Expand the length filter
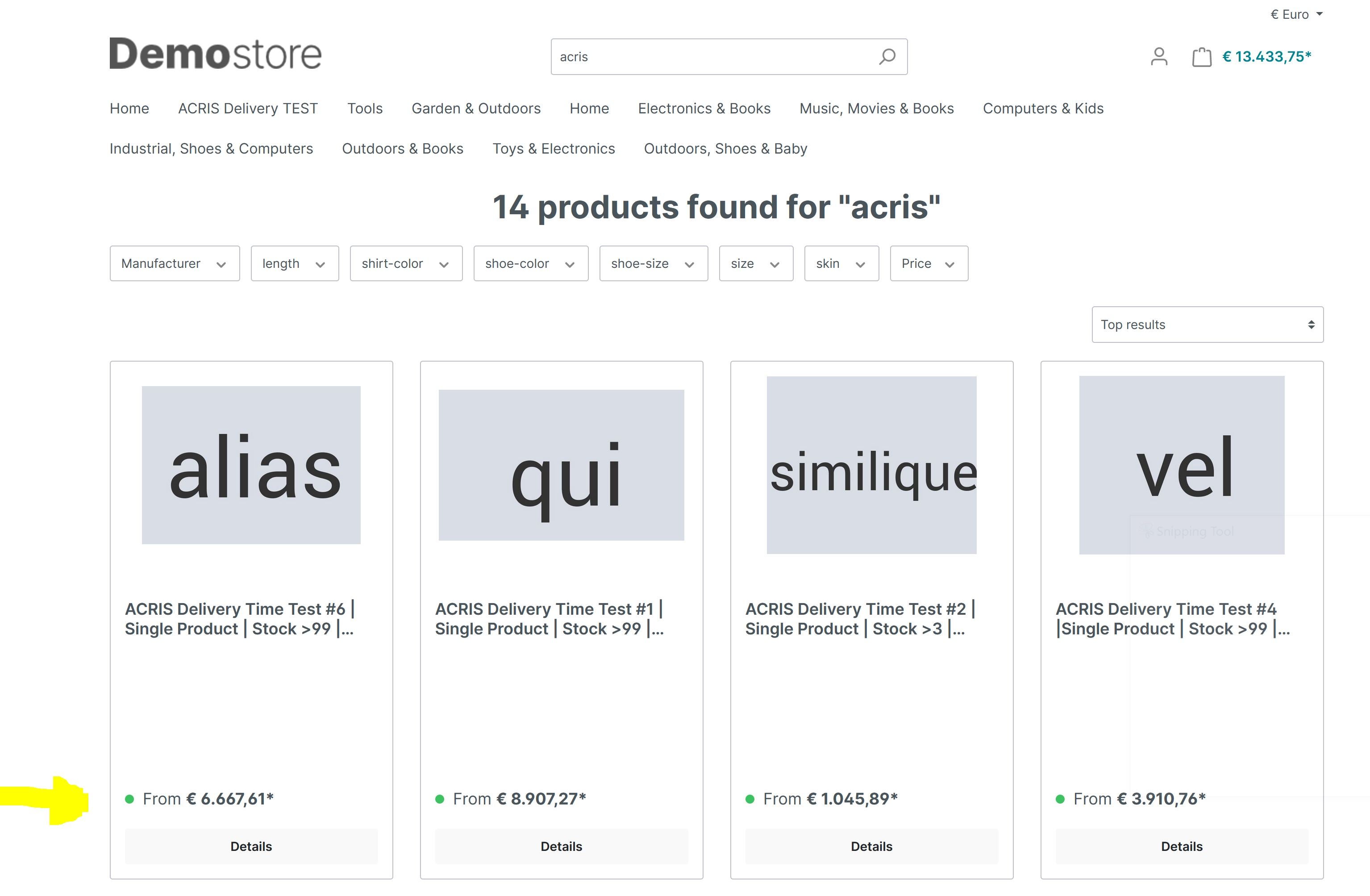 click(295, 264)
